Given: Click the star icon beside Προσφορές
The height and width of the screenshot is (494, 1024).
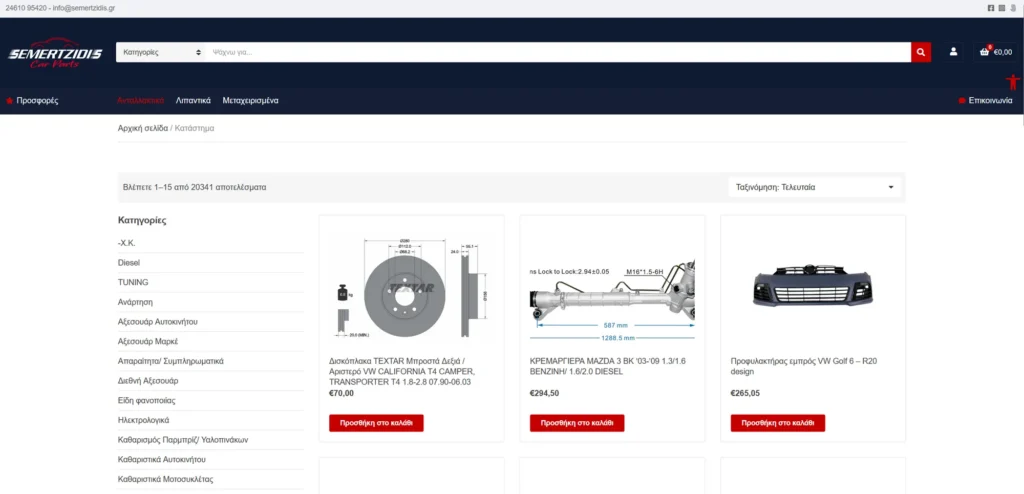Looking at the screenshot, I should (x=10, y=101).
